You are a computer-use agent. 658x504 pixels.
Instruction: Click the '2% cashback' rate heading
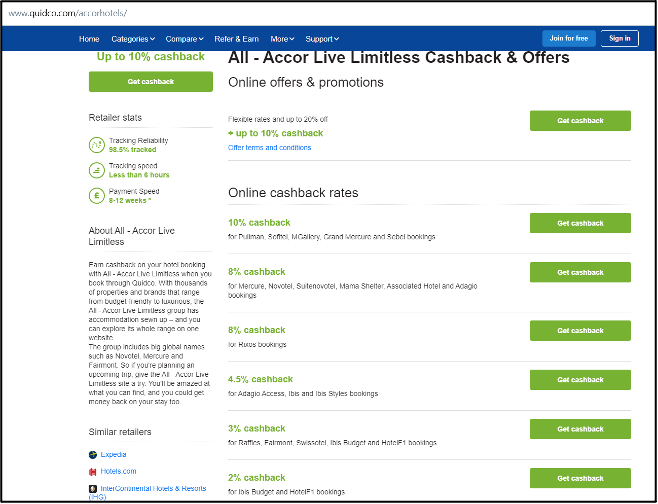(256, 478)
